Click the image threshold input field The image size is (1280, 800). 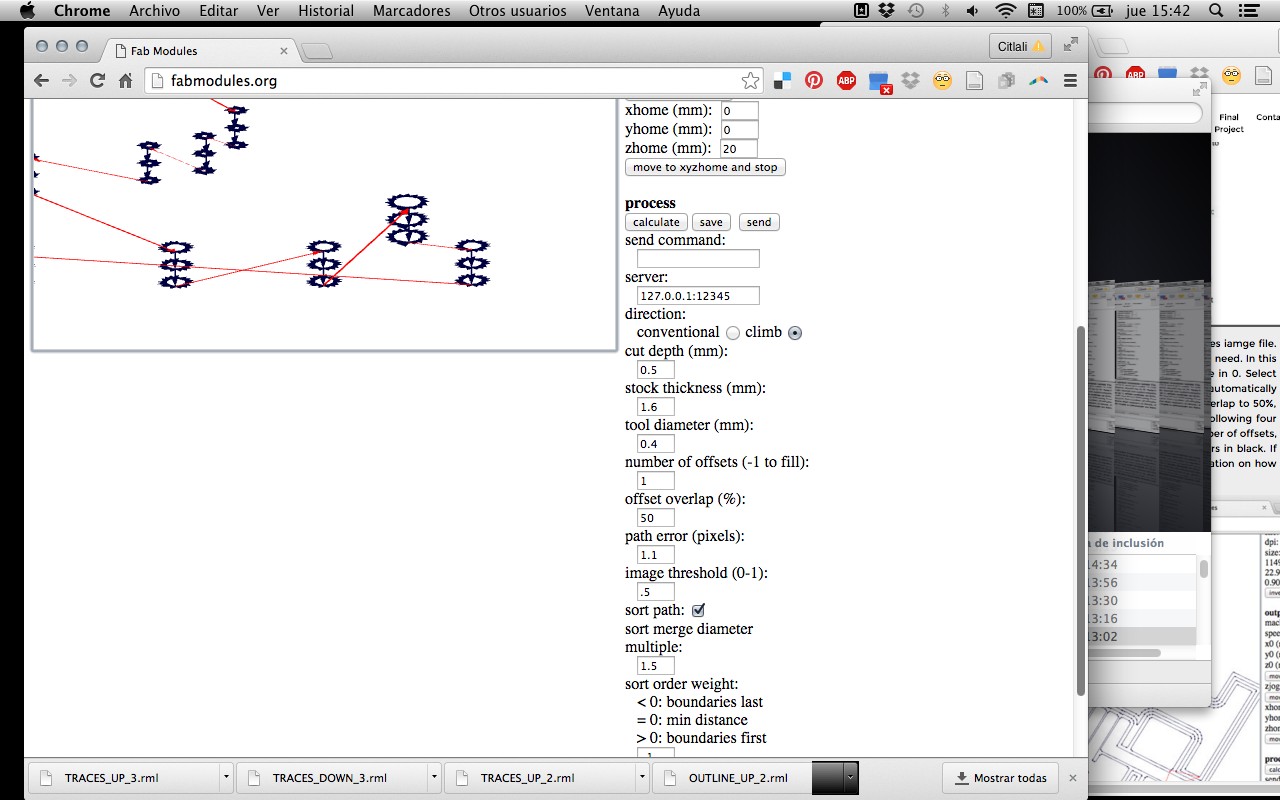coord(656,592)
